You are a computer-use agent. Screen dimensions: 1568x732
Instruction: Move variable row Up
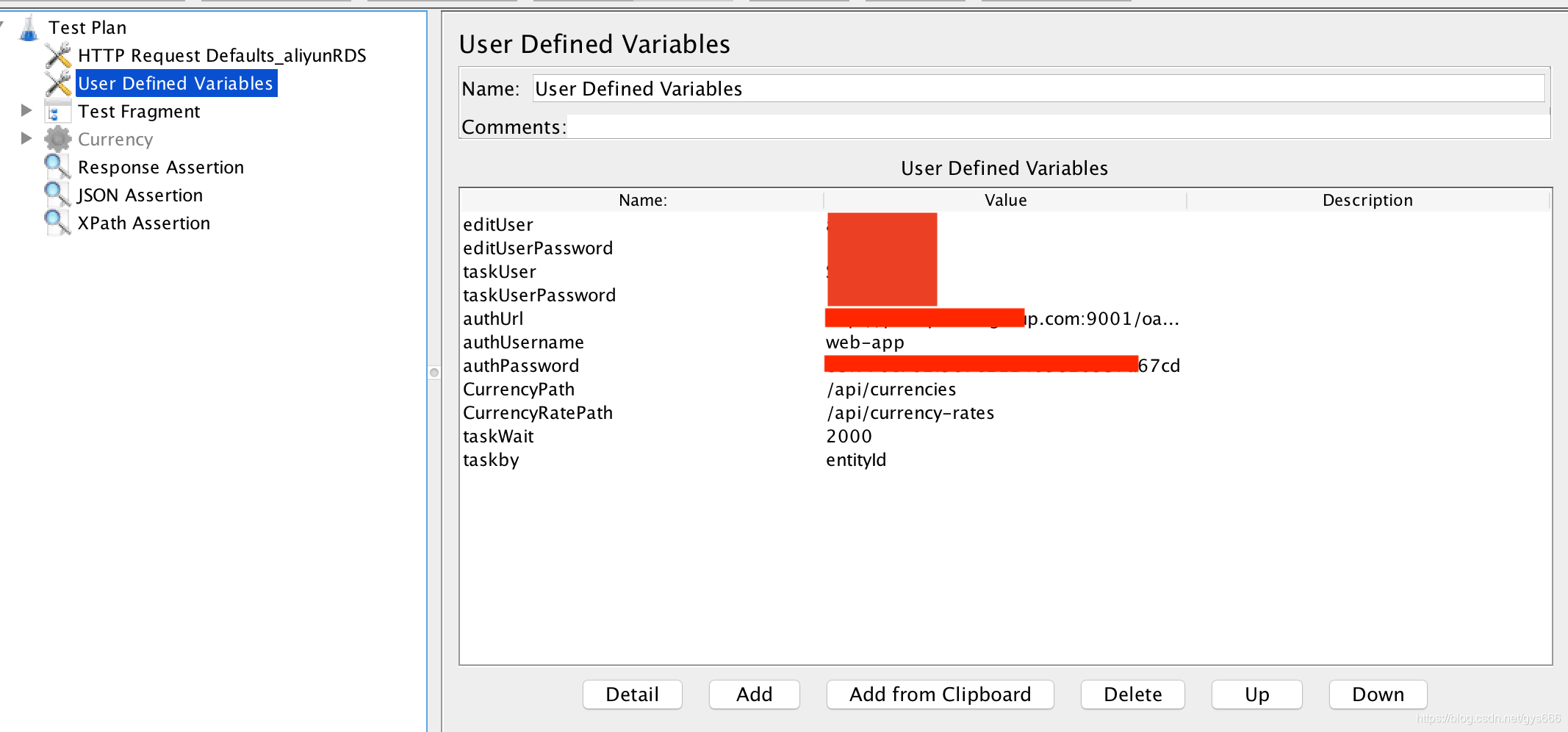(1257, 695)
